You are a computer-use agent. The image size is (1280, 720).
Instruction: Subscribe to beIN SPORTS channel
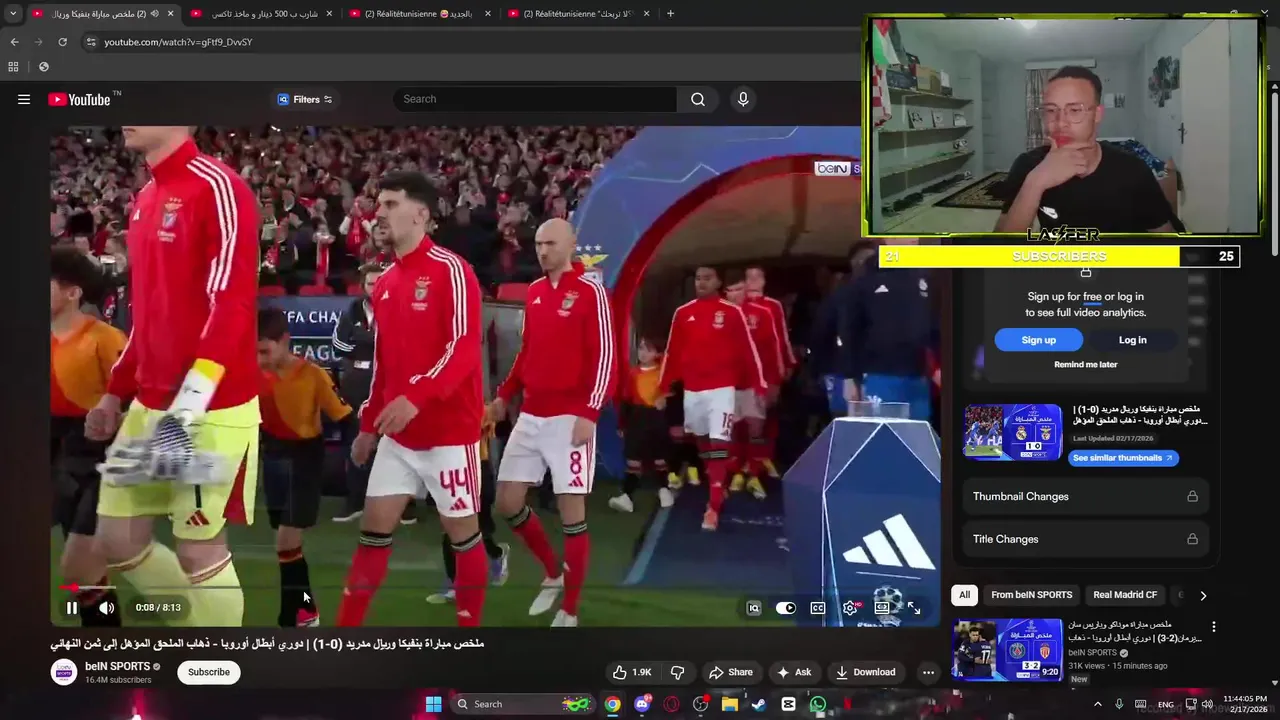(x=209, y=672)
